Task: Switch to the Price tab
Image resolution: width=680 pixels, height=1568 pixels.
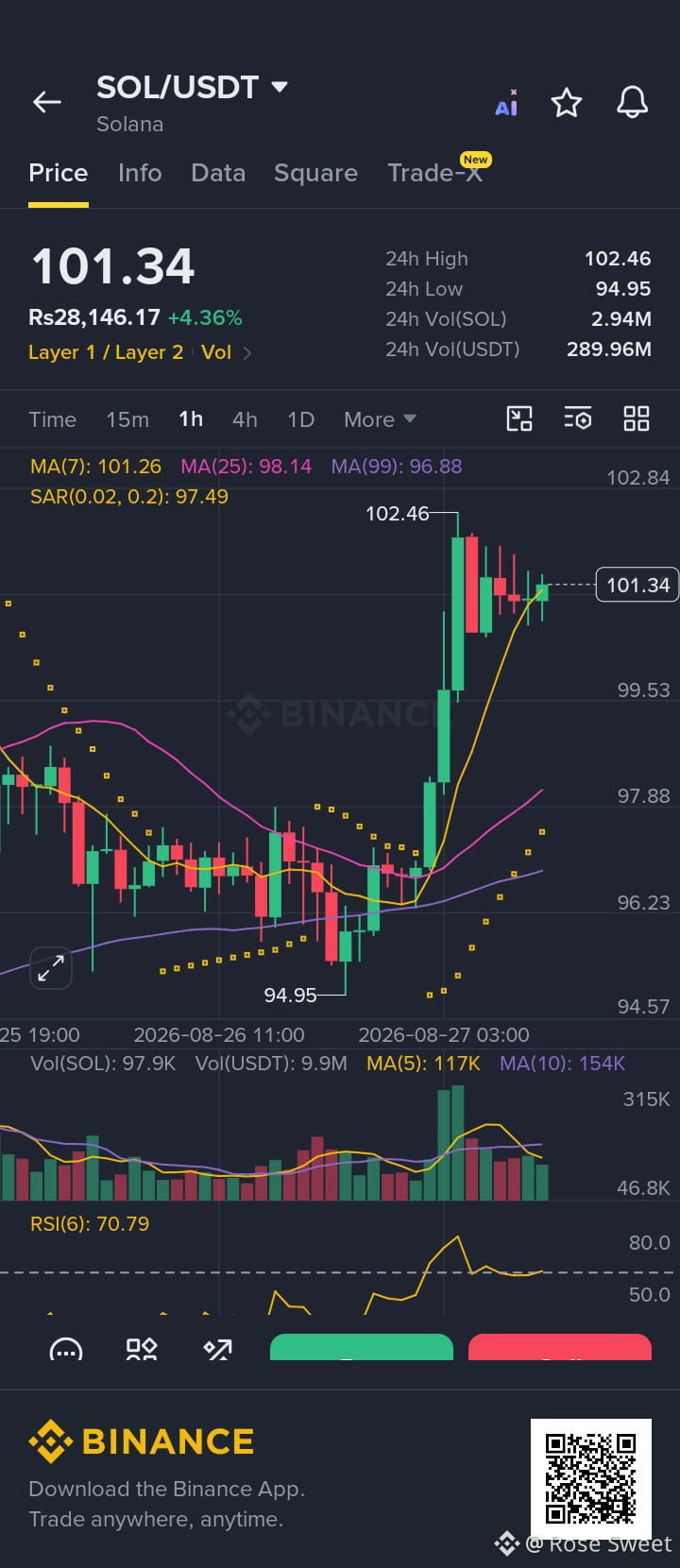Action: pyautogui.click(x=58, y=173)
